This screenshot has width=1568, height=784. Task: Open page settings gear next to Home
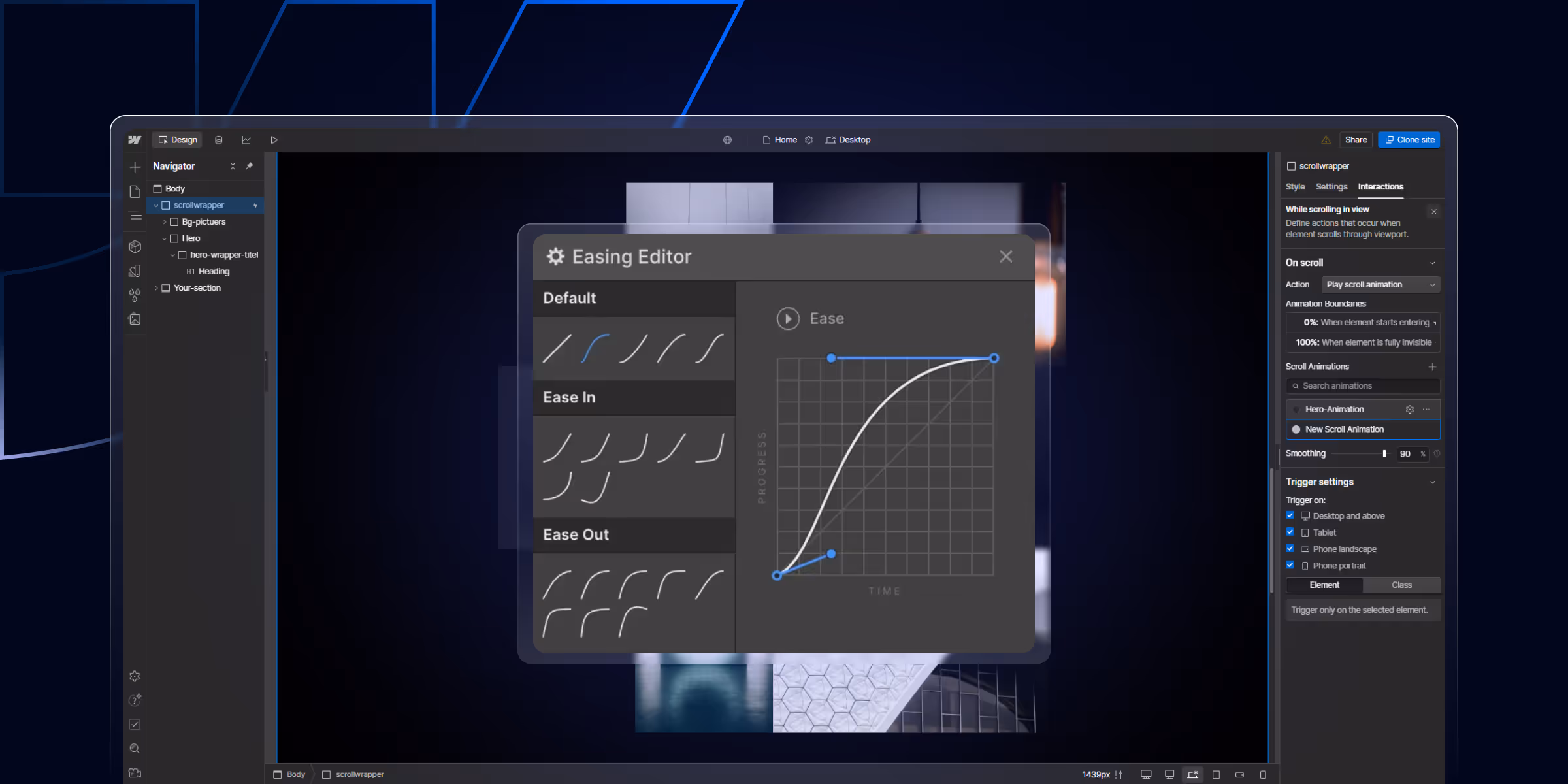[x=809, y=140]
